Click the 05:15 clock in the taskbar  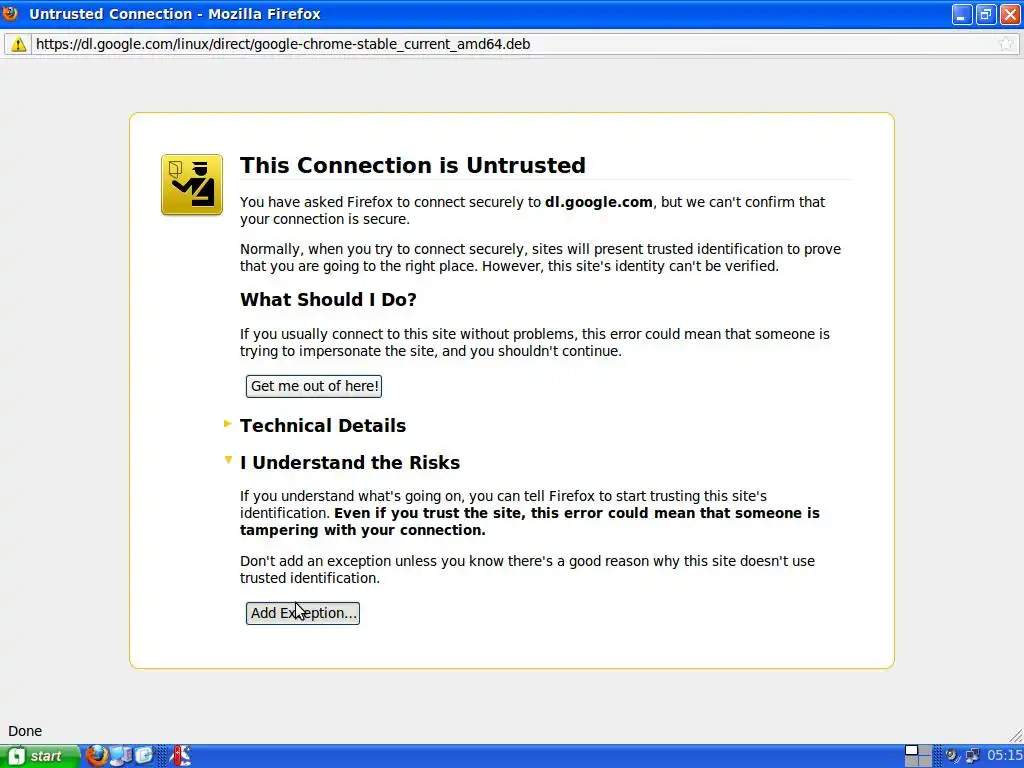pos(1004,756)
